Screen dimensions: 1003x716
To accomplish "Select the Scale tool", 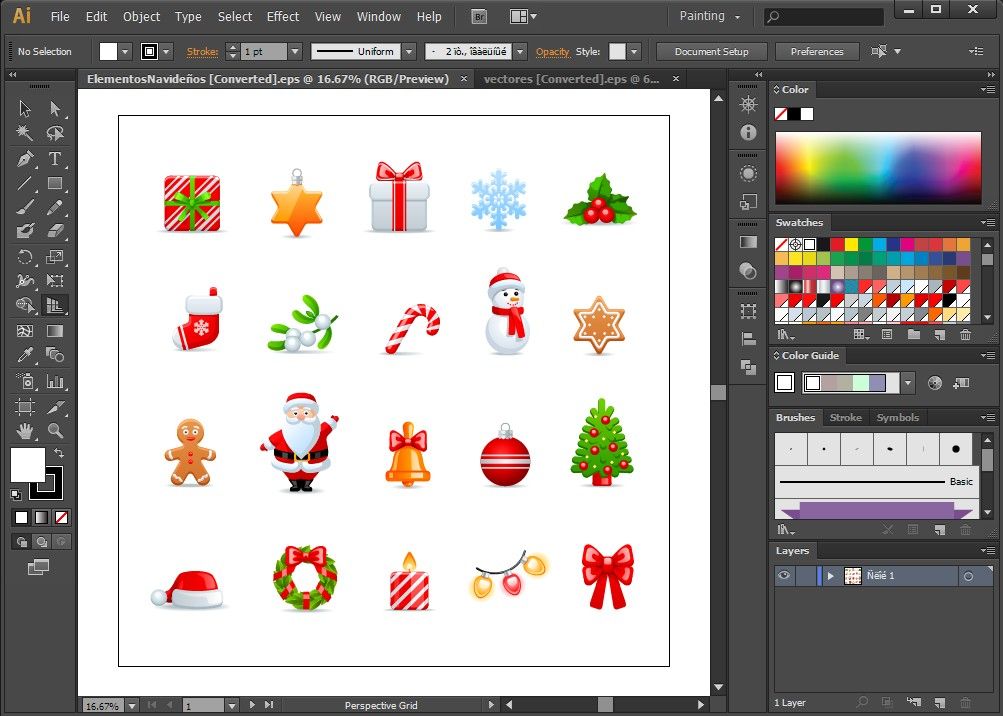I will click(55, 257).
